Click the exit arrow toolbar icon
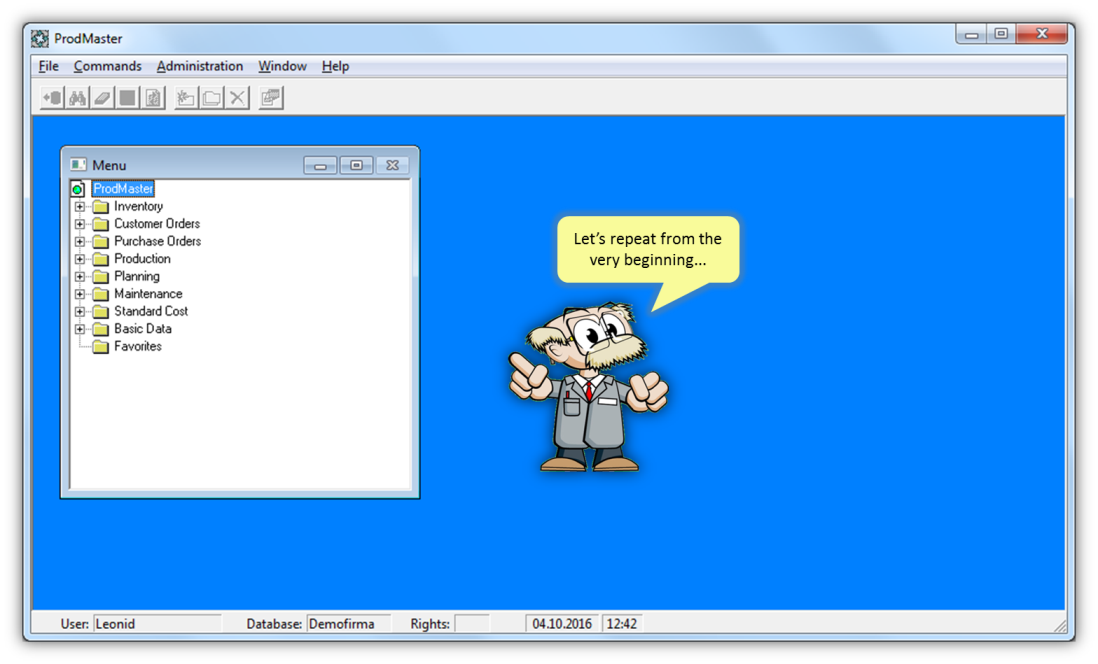 pyautogui.click(x=53, y=97)
